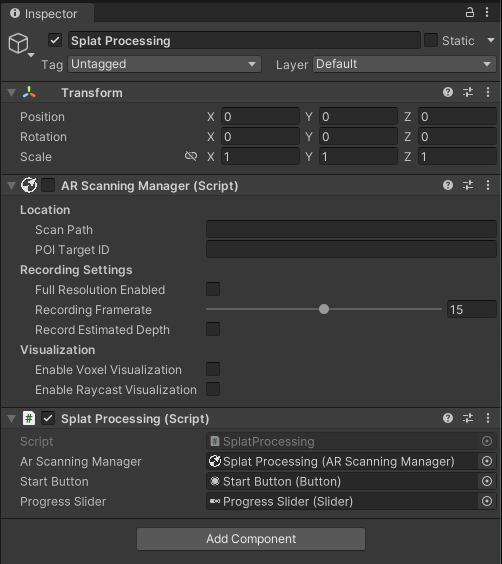Click the Recording Framerate slider handle
502x564 pixels.
(324, 309)
